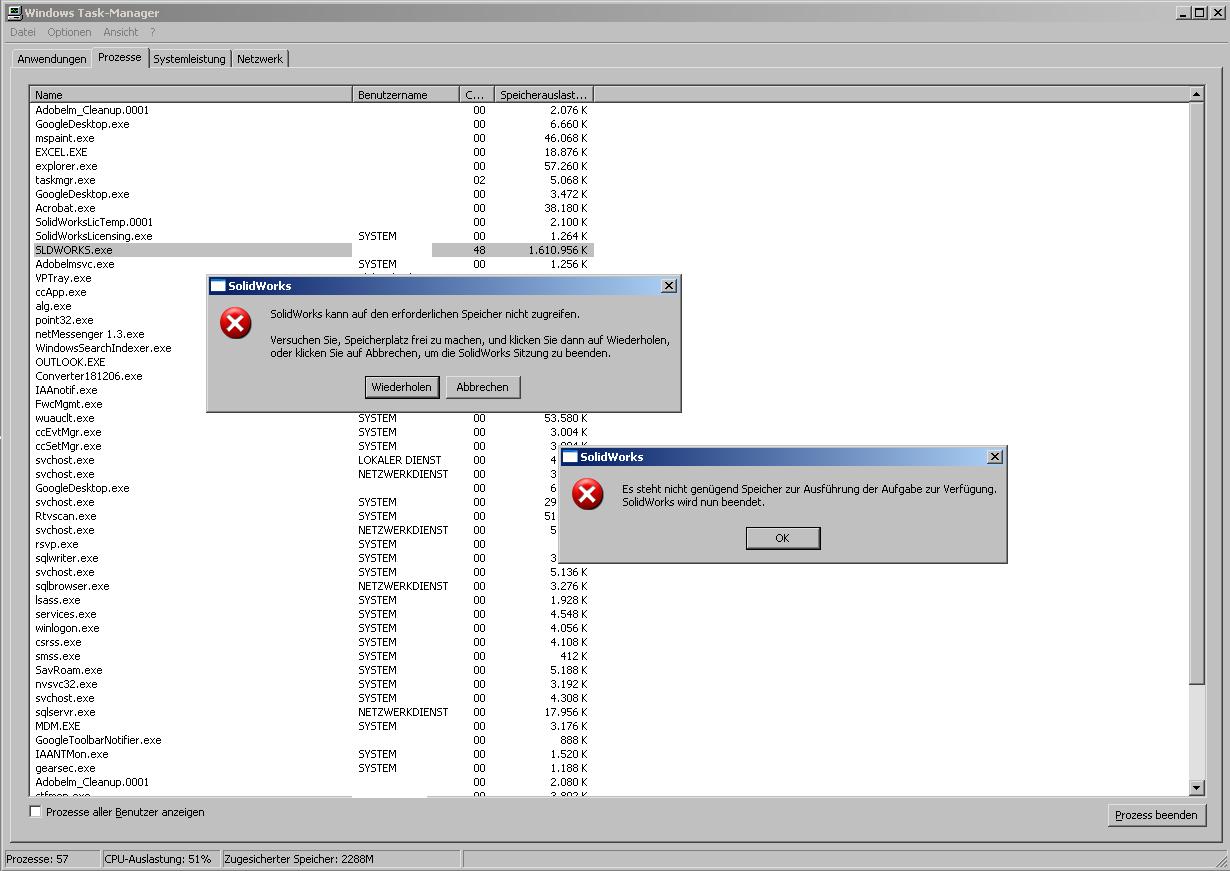Click the red error icon in Wiederholen dialog
The width and height of the screenshot is (1230, 871).
[x=236, y=323]
